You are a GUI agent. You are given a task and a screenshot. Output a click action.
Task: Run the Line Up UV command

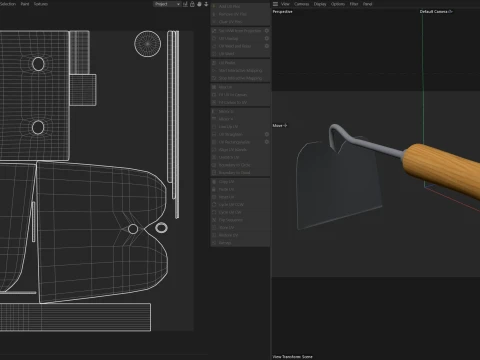click(x=240, y=127)
